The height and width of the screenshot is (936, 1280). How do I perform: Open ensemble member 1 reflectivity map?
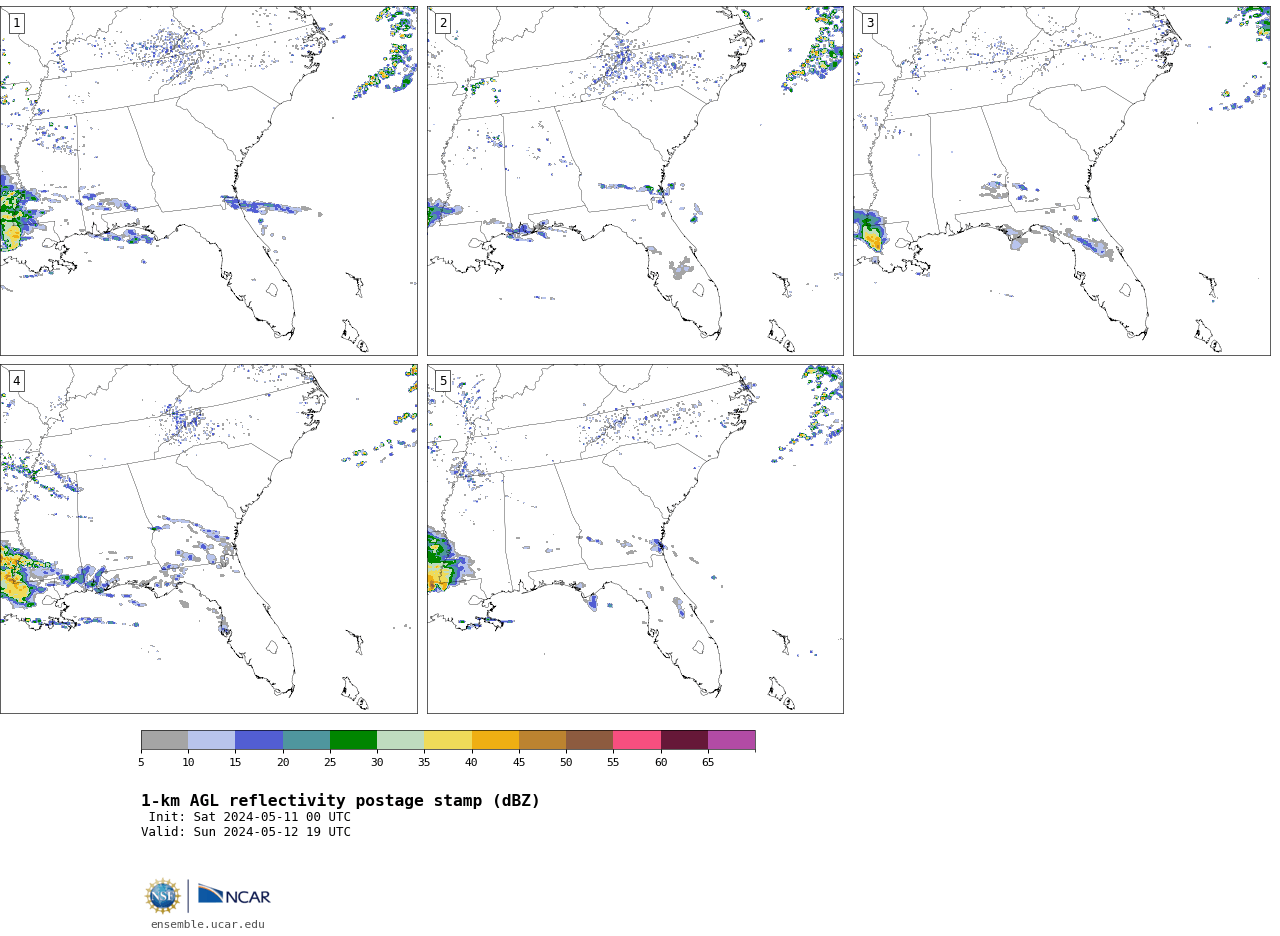[208, 181]
